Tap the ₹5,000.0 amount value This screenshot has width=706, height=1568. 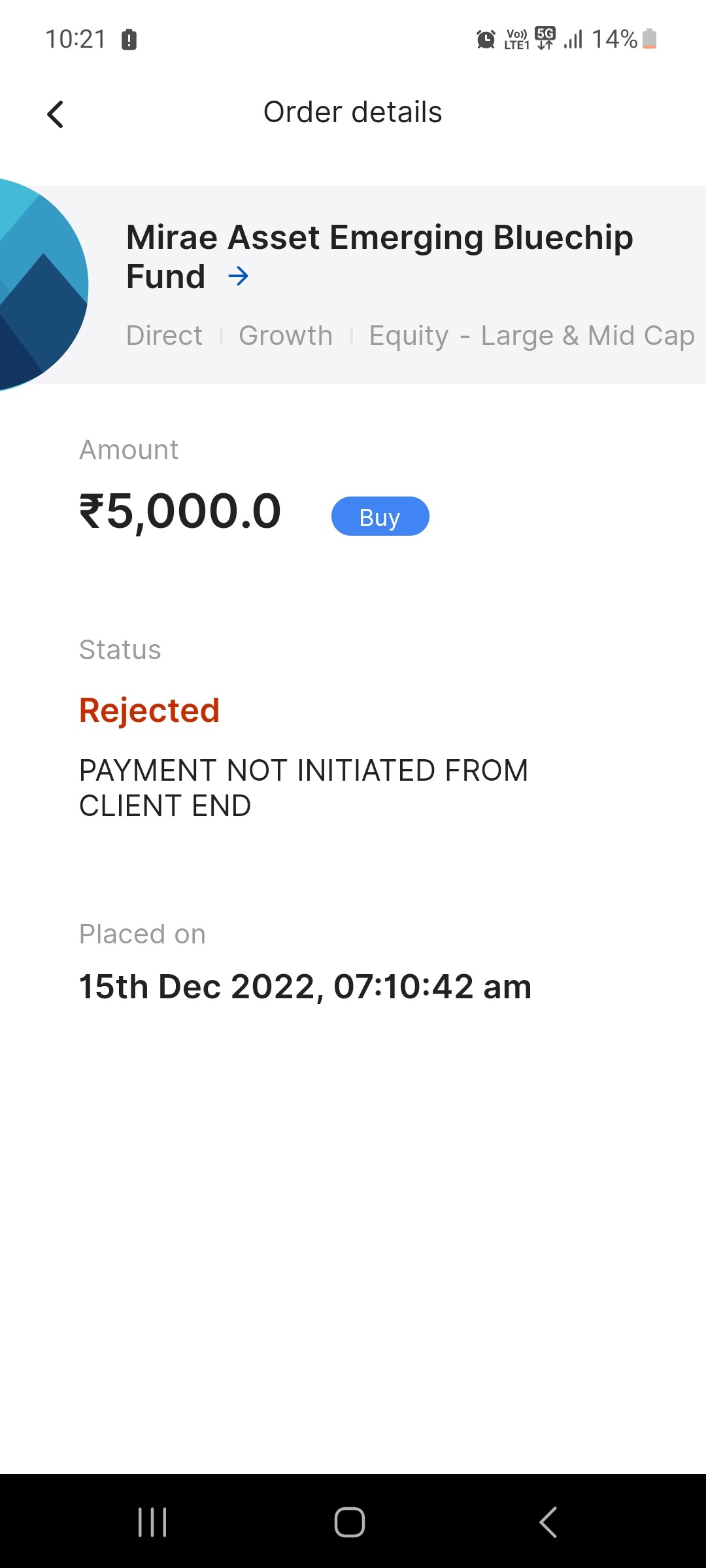(x=180, y=511)
